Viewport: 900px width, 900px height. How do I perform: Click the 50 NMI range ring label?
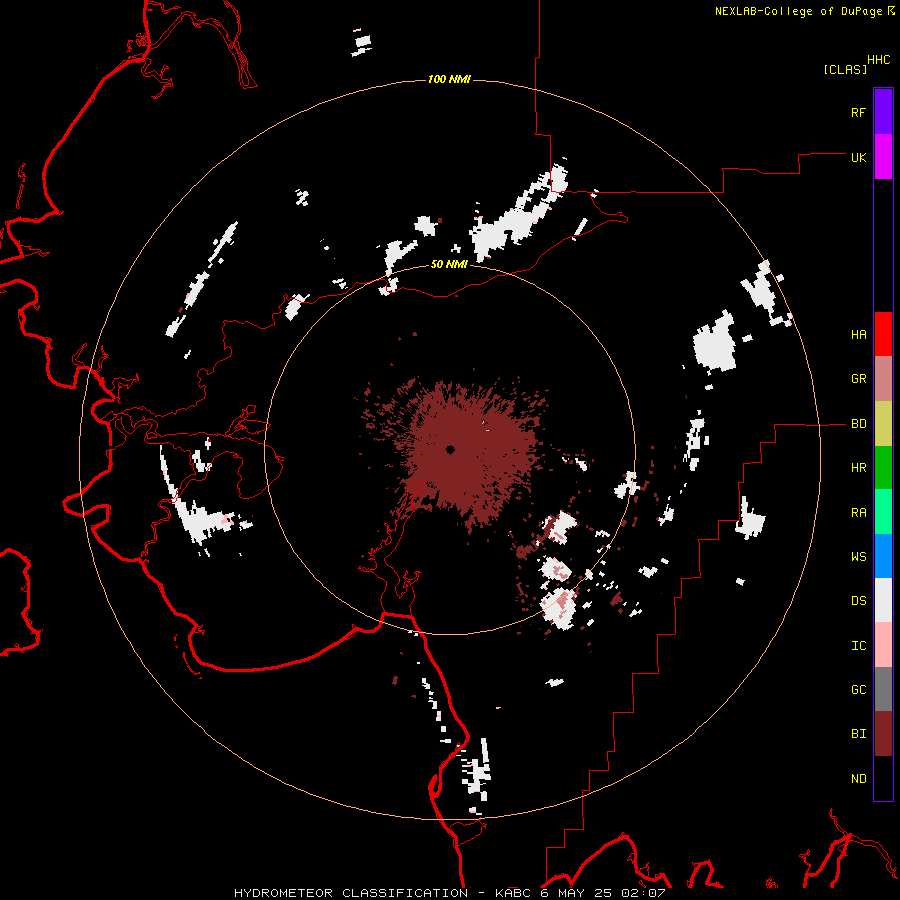click(449, 264)
